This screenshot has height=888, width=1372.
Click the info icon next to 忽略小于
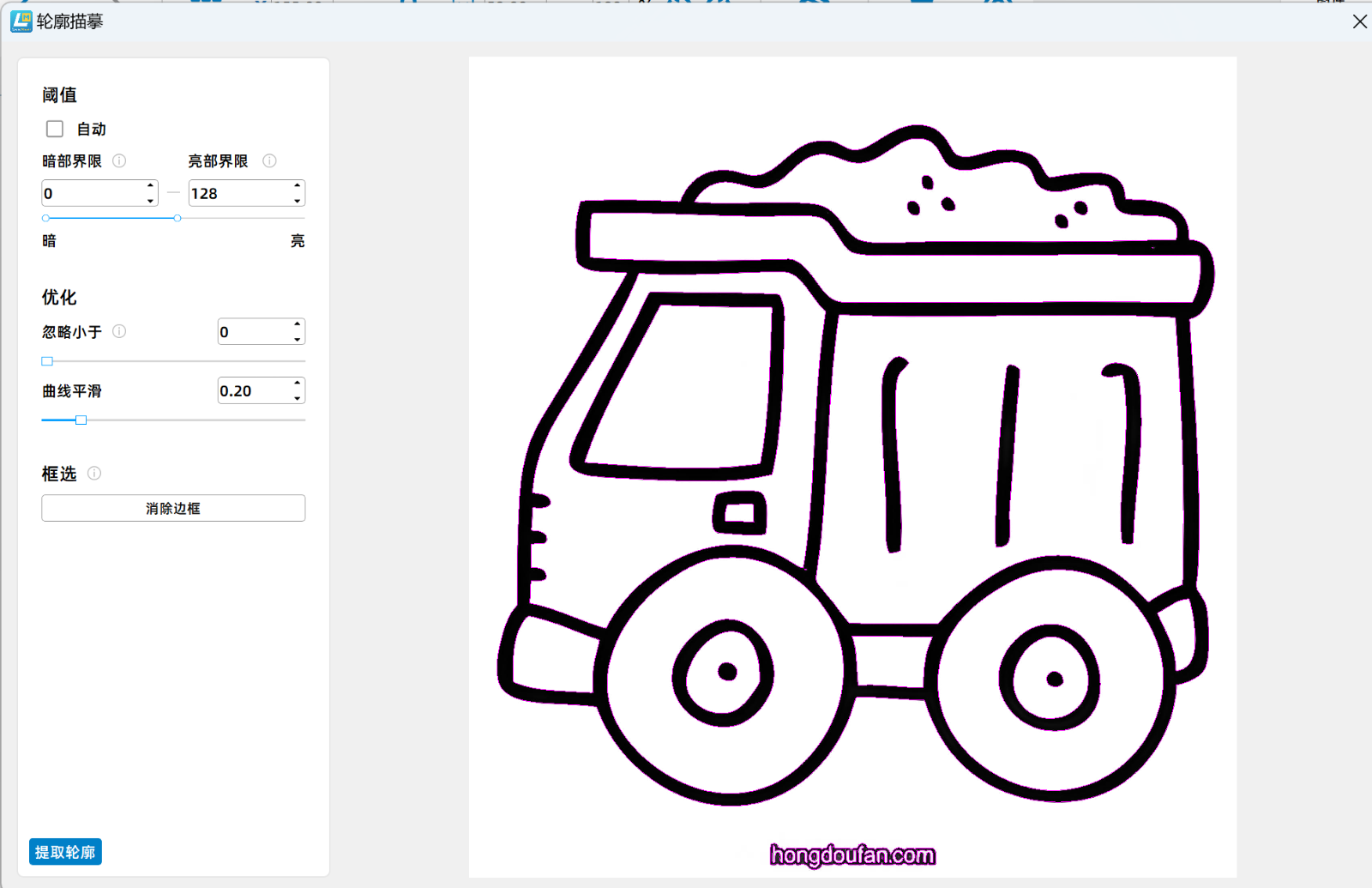119,331
